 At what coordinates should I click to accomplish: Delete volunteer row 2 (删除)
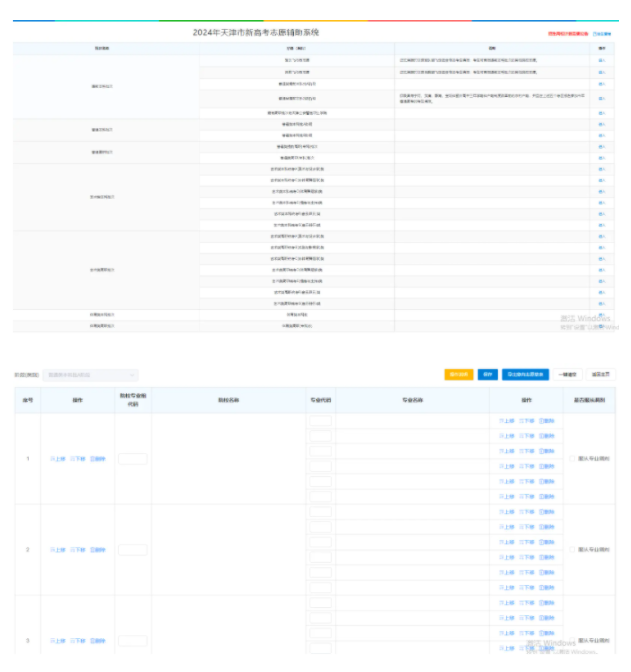pos(97,550)
